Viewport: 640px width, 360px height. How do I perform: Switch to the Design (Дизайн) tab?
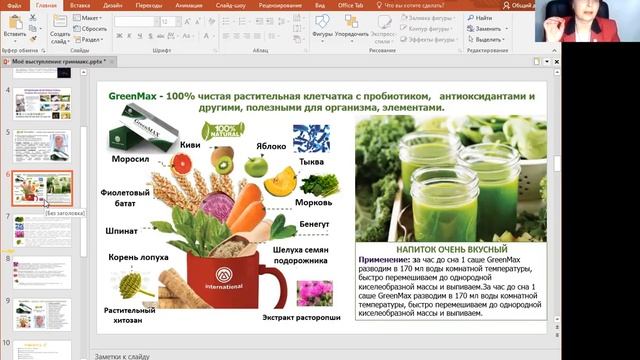113,5
